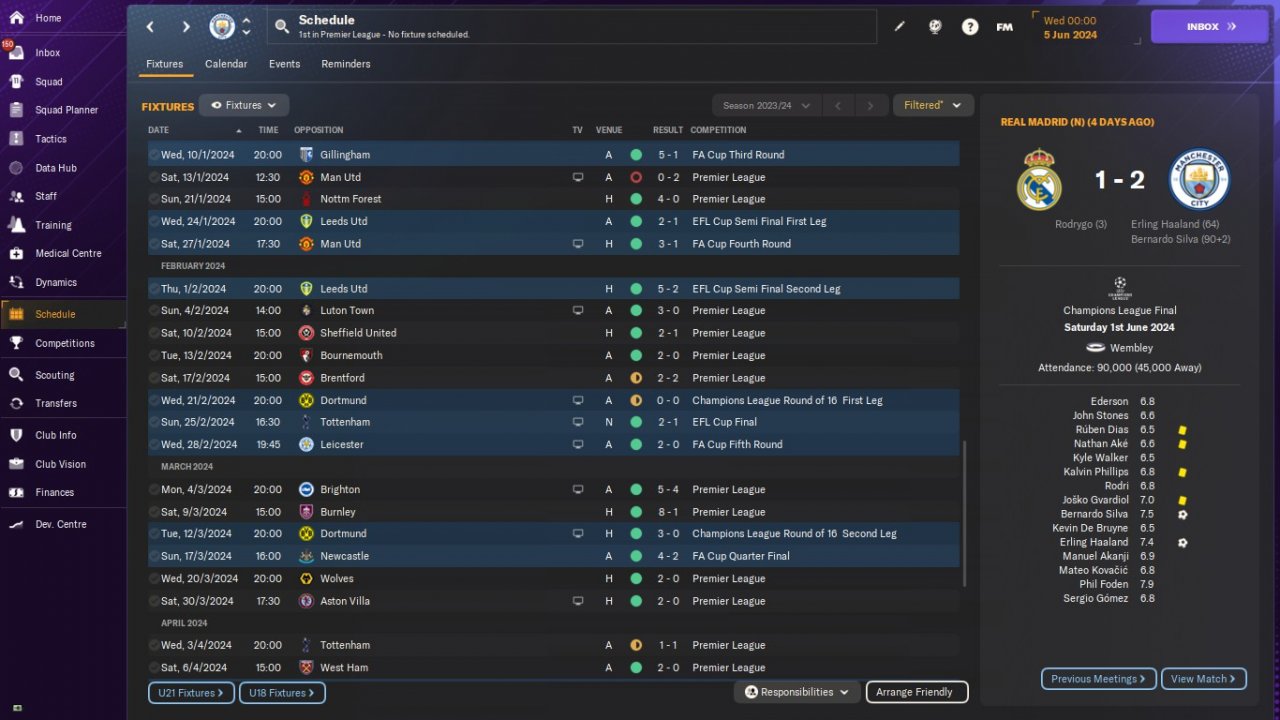Open the FM menu button

1005,27
